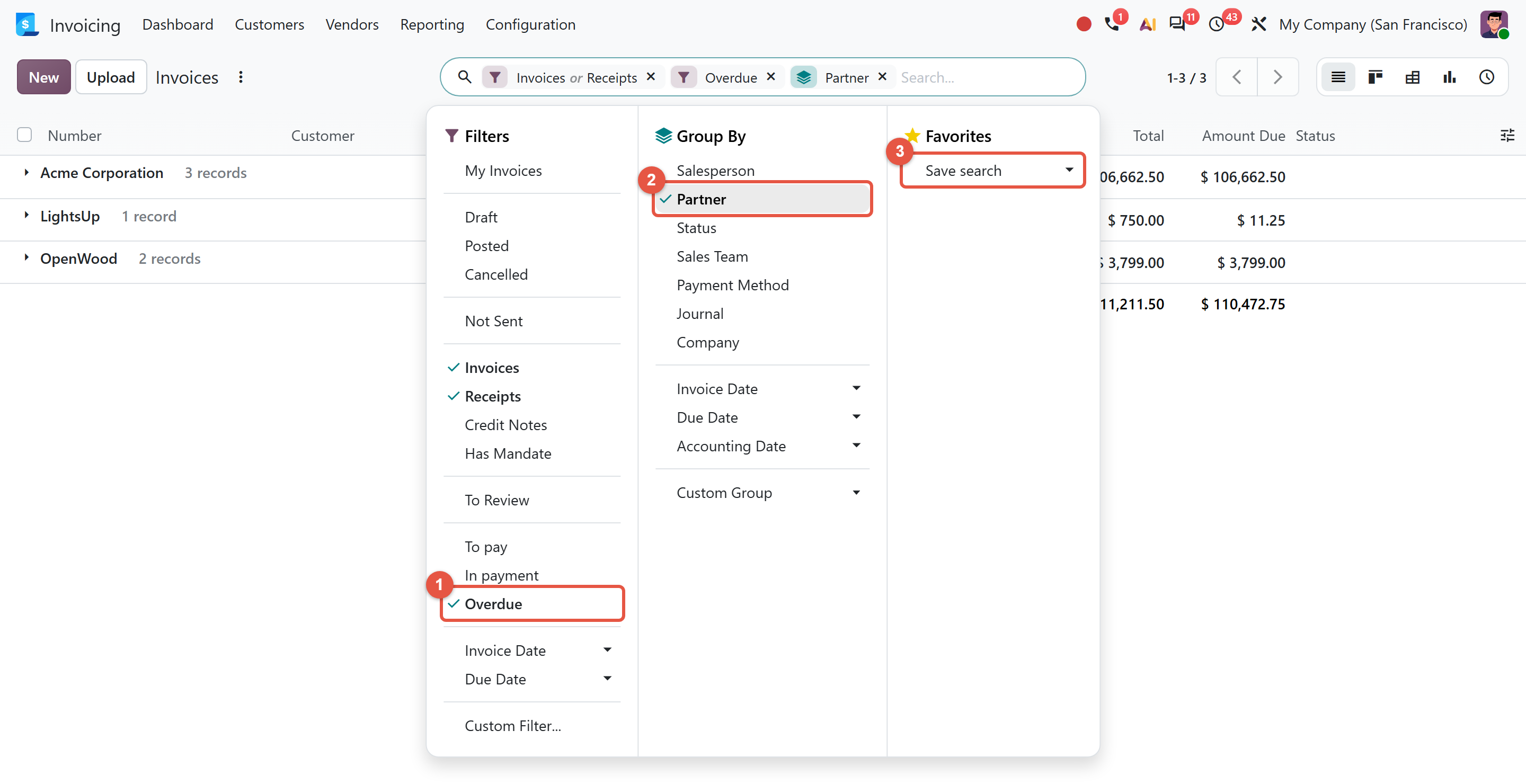Screen dimensions: 1526x784
Task: Click the Upload button
Action: 111,77
